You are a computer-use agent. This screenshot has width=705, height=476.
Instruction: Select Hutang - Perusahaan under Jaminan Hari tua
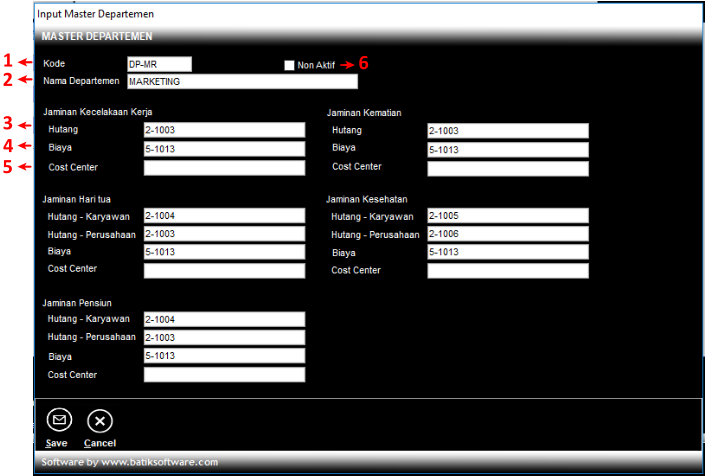(x=223, y=234)
